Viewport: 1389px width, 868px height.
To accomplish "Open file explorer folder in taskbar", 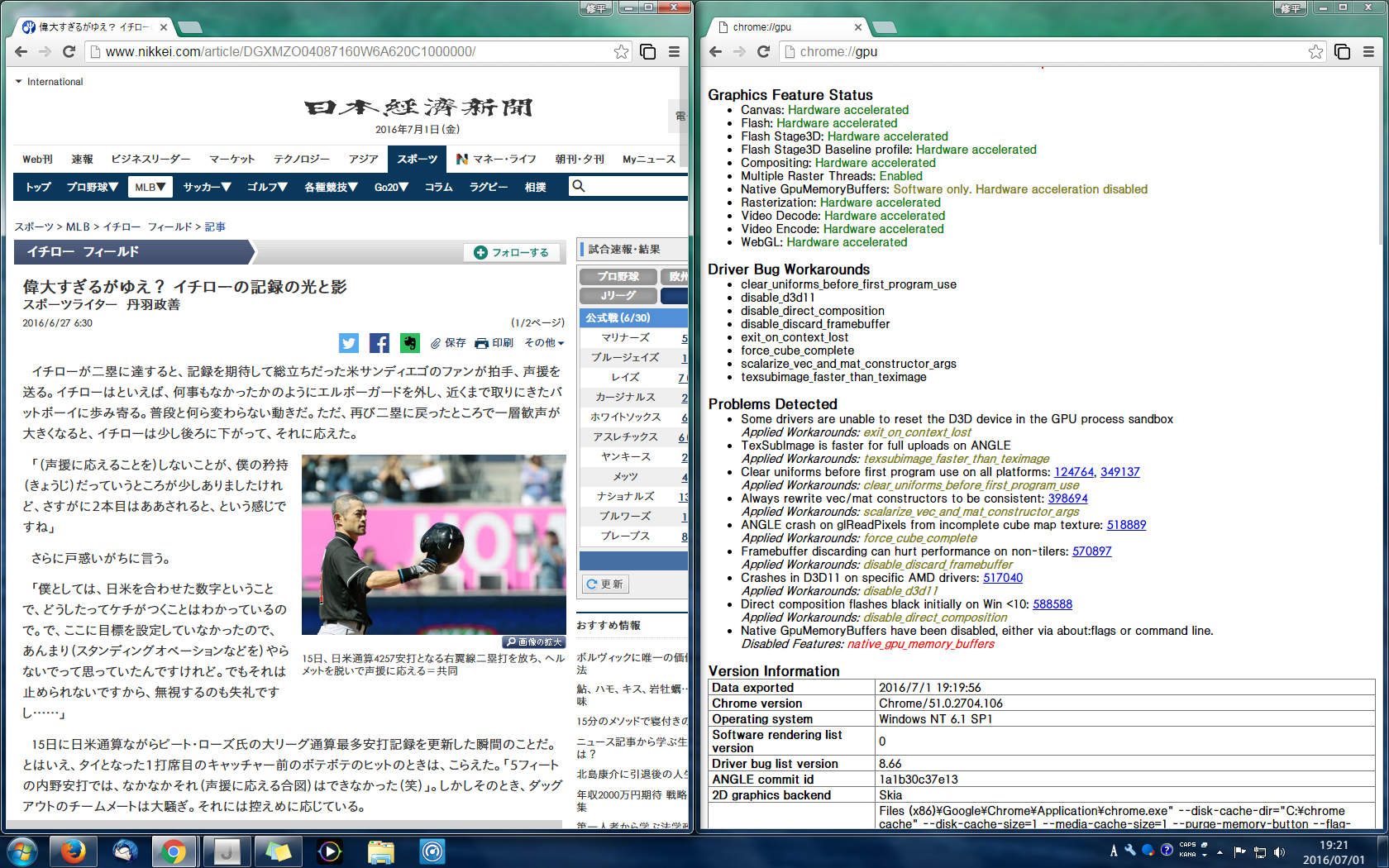I will coord(381,851).
